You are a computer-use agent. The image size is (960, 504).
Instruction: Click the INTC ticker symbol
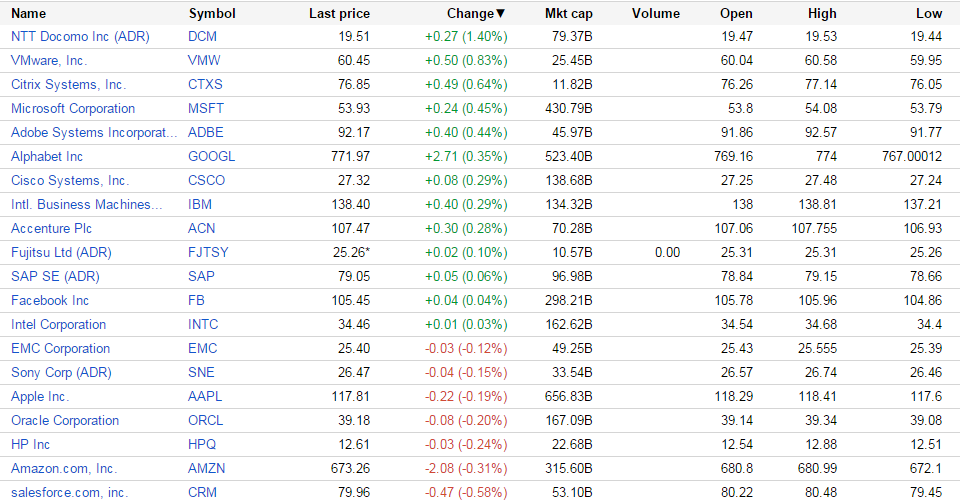tap(203, 324)
